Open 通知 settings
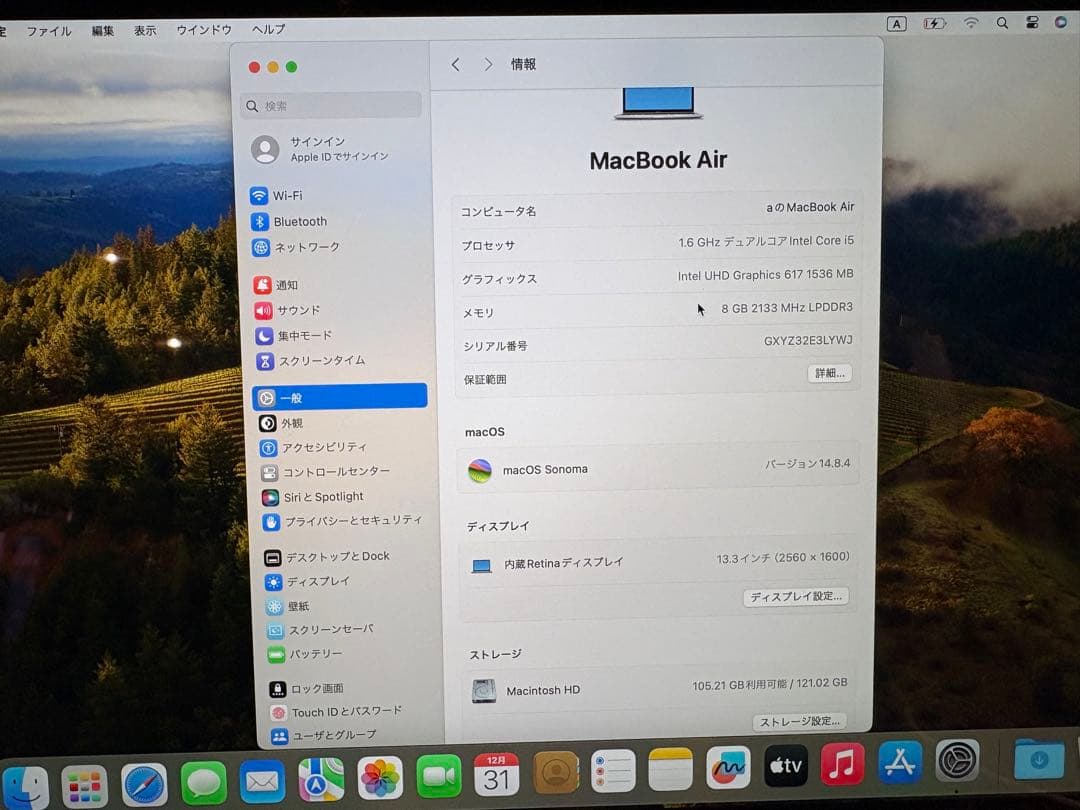This screenshot has width=1080, height=810. click(x=276, y=285)
